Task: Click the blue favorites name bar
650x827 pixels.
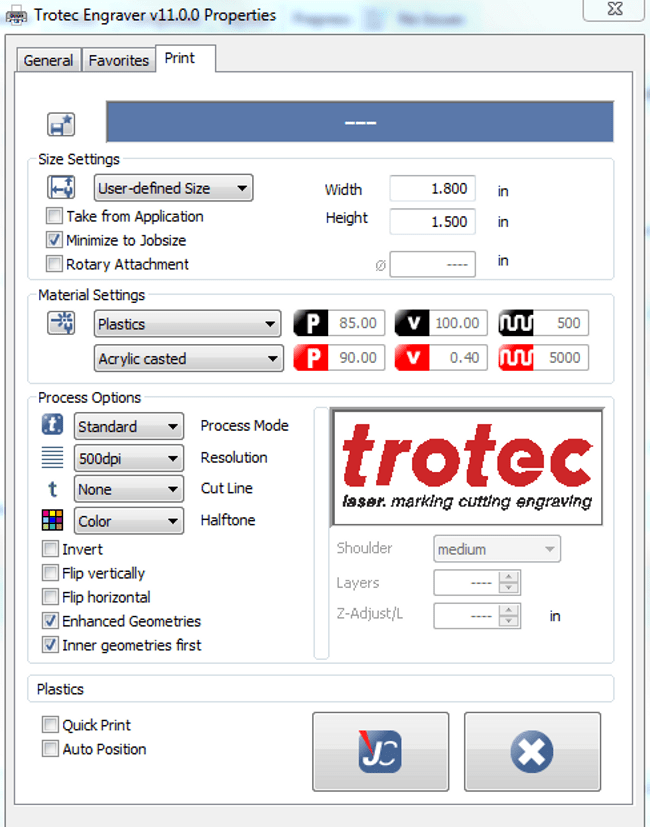Action: [360, 122]
